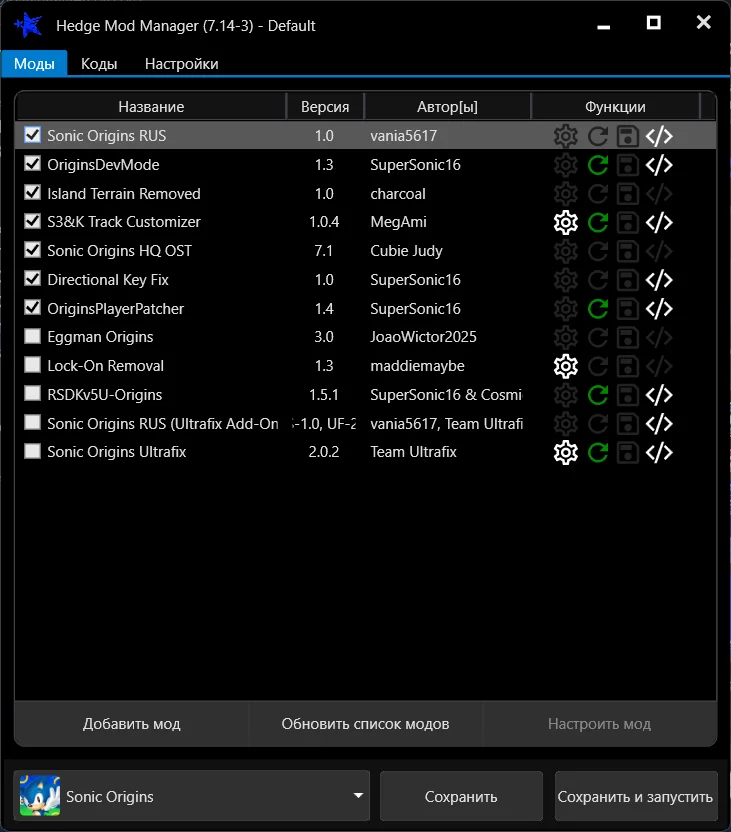Click author JoaoWictor2025 cell
Viewport: 731px width, 832px height.
click(x=423, y=337)
